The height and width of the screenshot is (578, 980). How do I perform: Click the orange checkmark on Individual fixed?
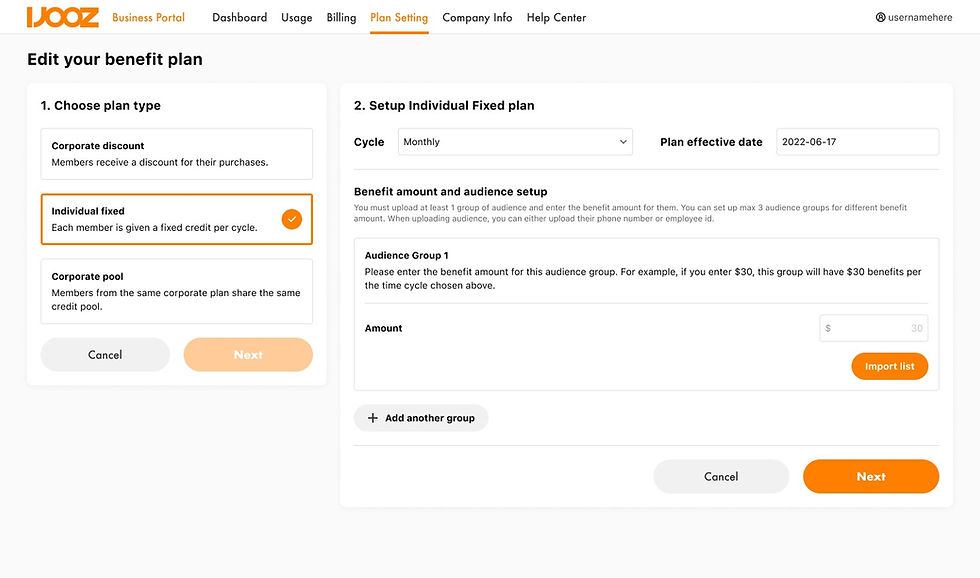coord(291,219)
